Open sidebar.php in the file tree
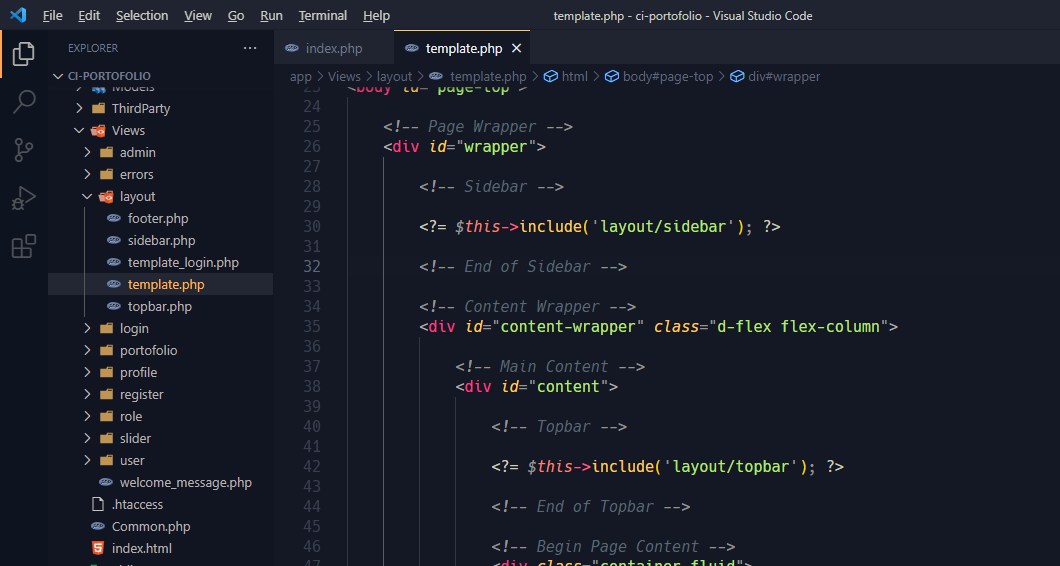The width and height of the screenshot is (1060, 566). pos(161,240)
